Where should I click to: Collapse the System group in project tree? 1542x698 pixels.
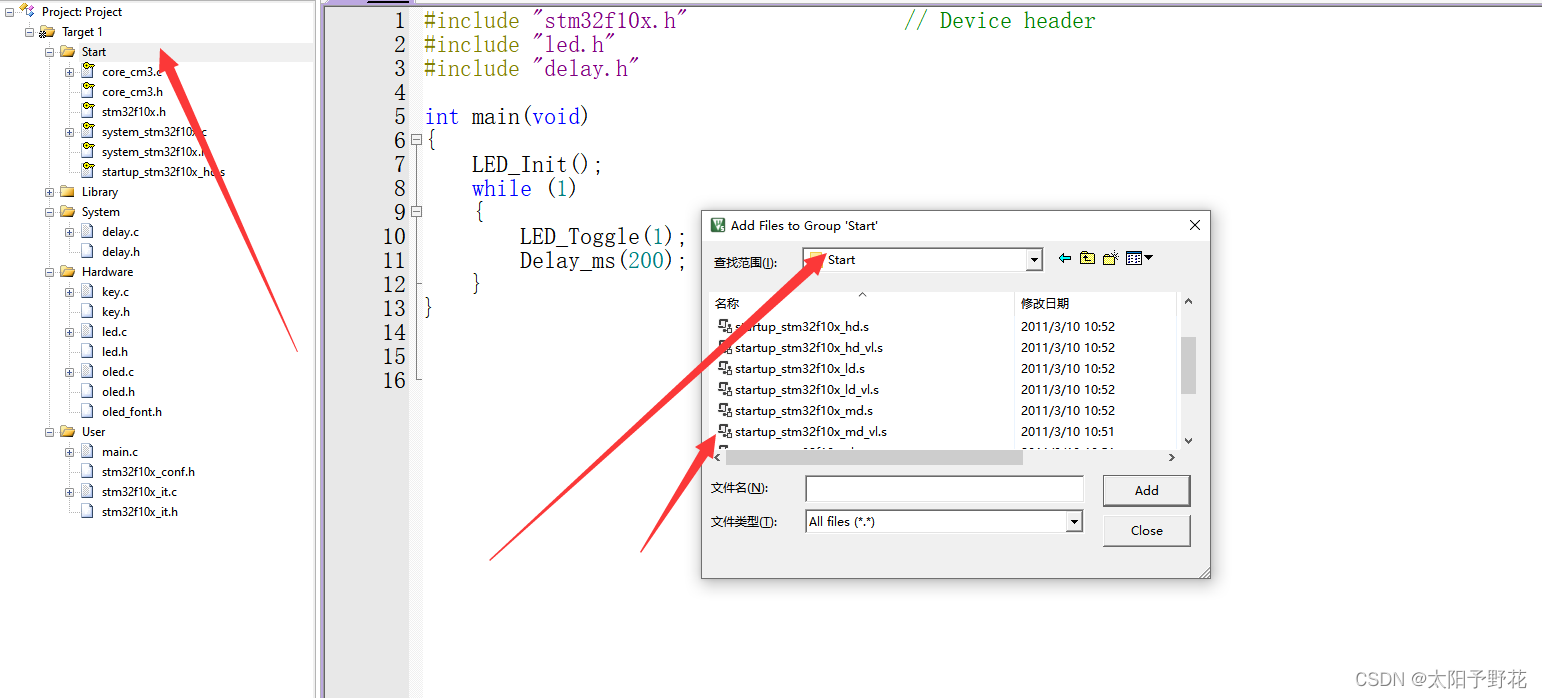(x=50, y=212)
